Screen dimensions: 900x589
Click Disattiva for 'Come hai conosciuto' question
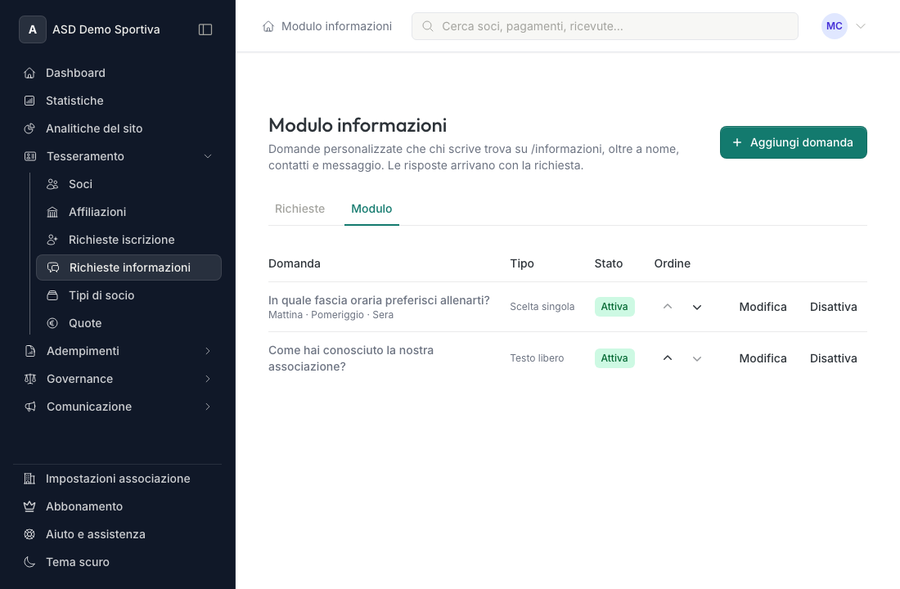(833, 358)
